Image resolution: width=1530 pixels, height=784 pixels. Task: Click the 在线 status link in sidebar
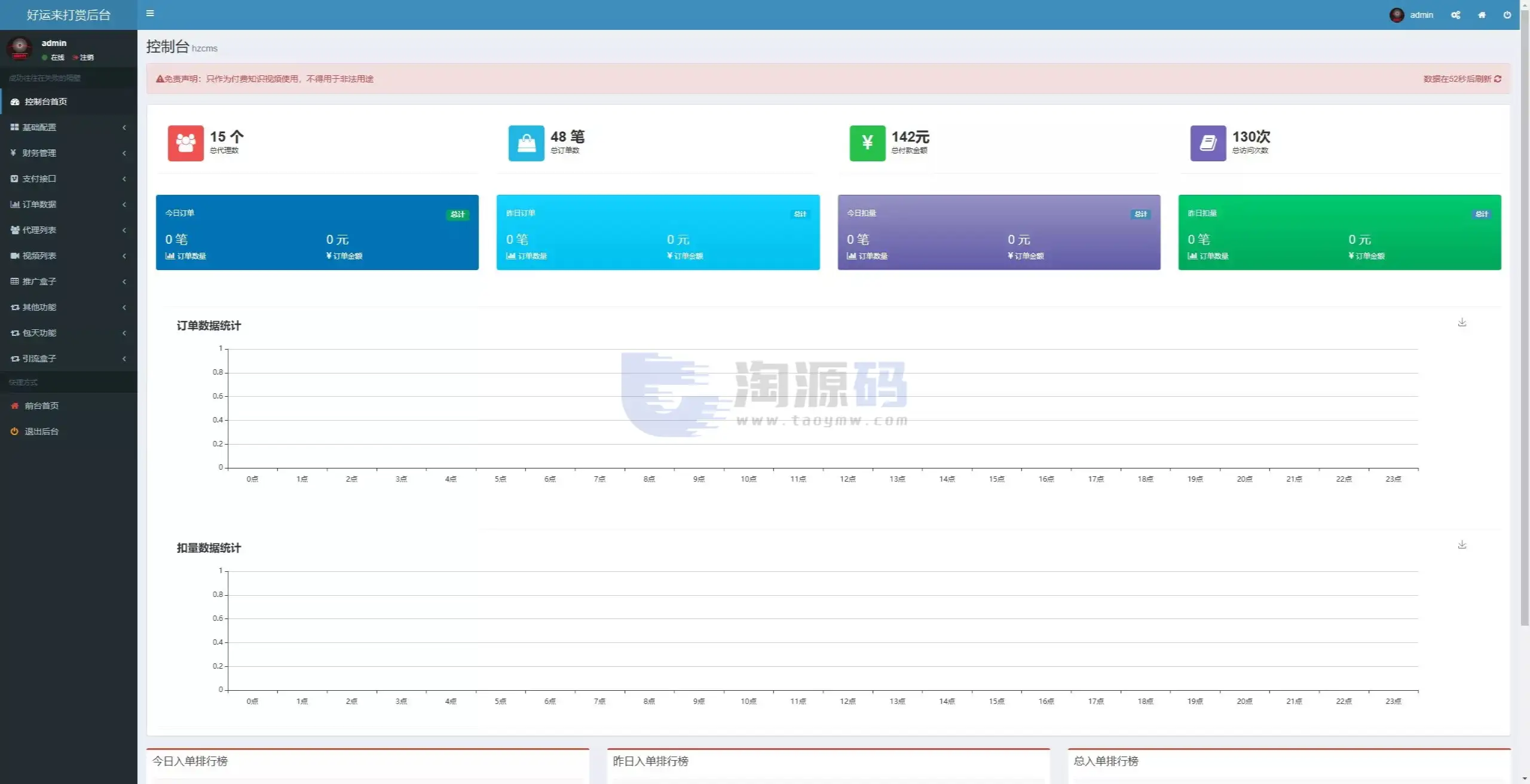click(x=54, y=57)
